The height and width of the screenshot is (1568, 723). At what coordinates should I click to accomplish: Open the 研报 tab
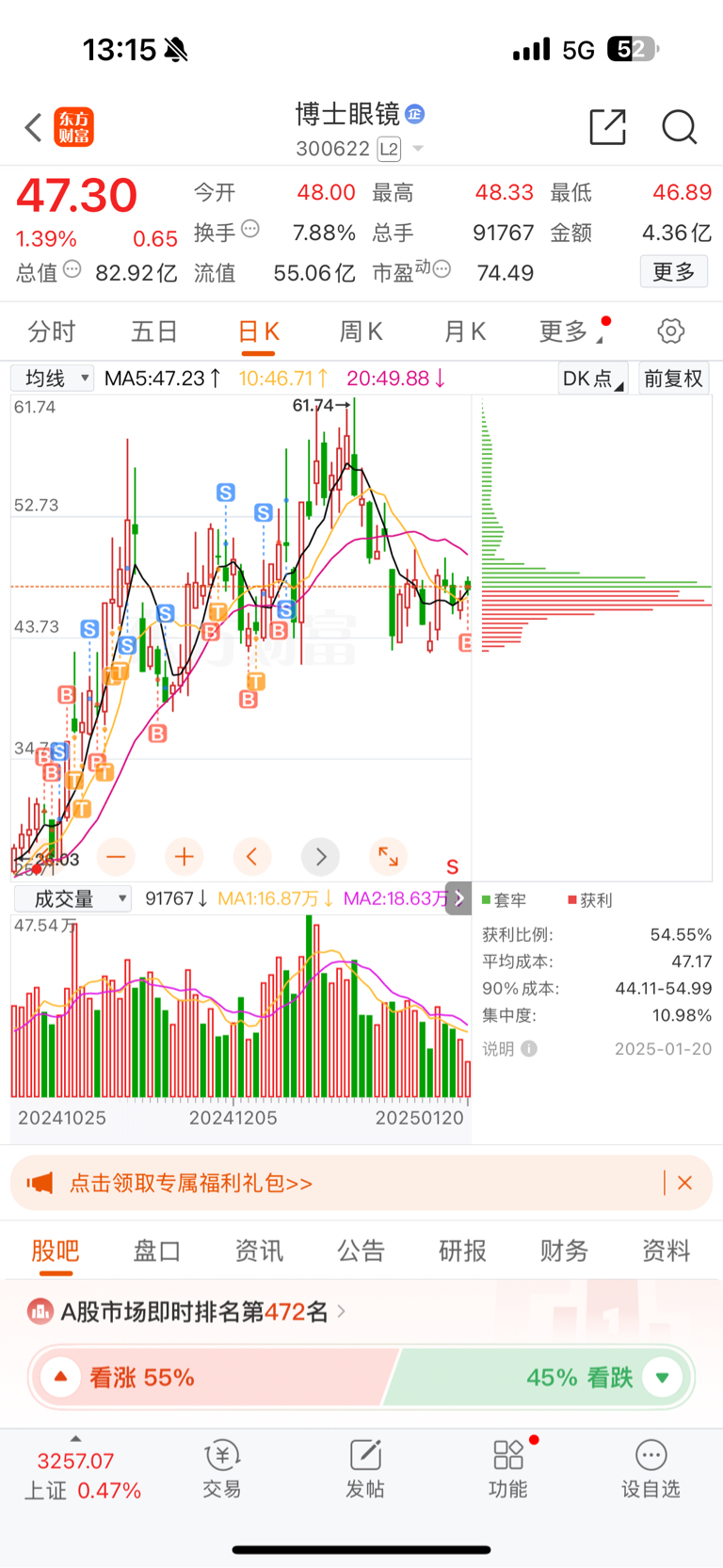coord(463,1251)
